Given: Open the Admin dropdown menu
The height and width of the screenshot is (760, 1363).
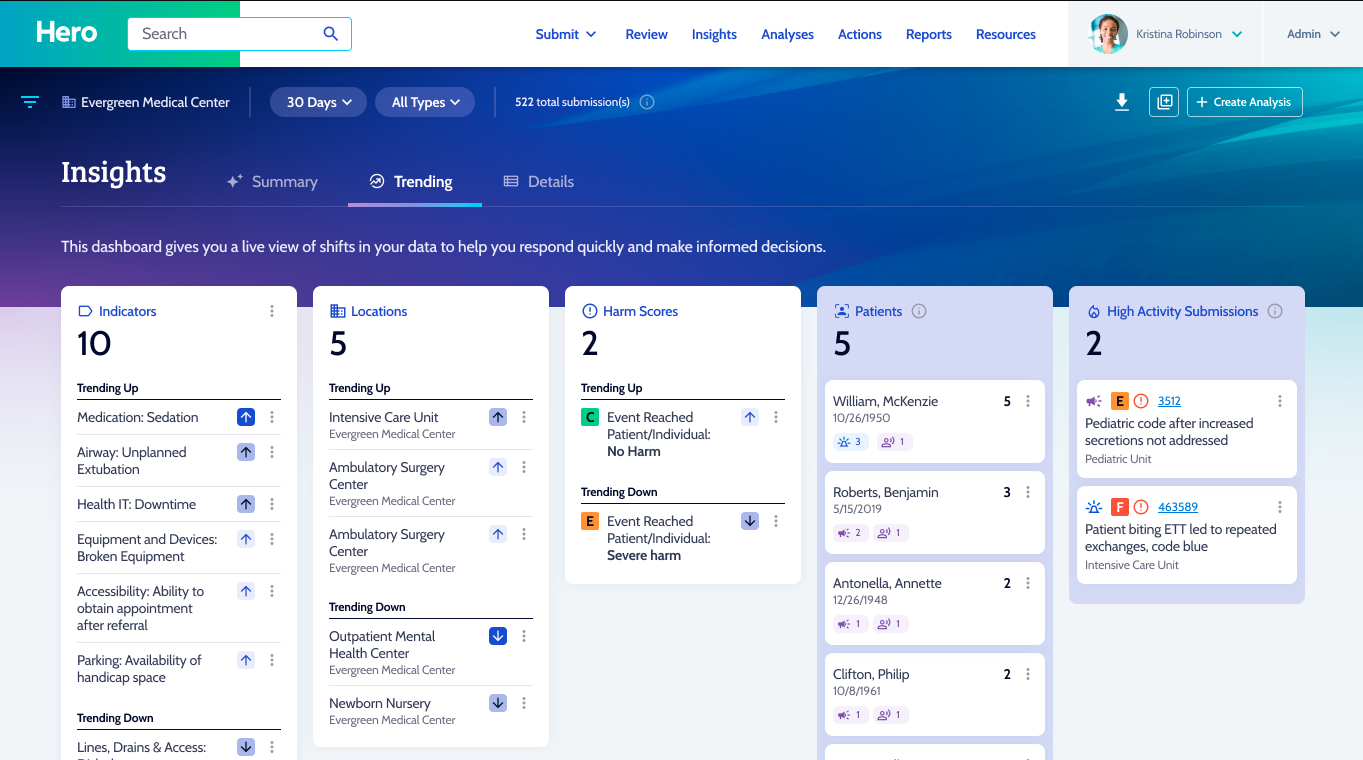Looking at the screenshot, I should [1313, 34].
